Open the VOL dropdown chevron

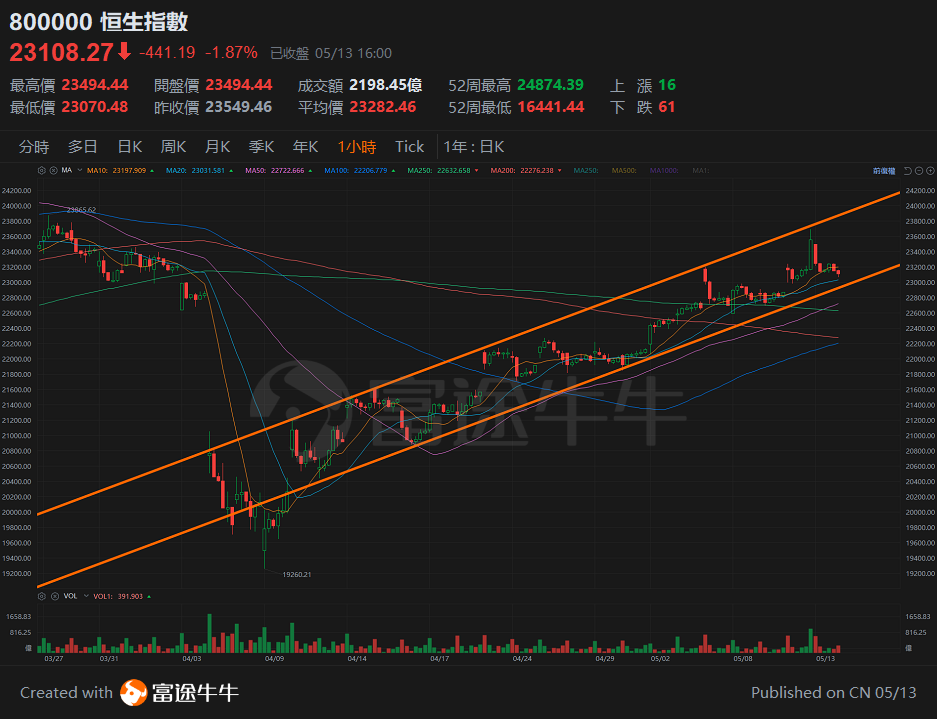[85, 595]
